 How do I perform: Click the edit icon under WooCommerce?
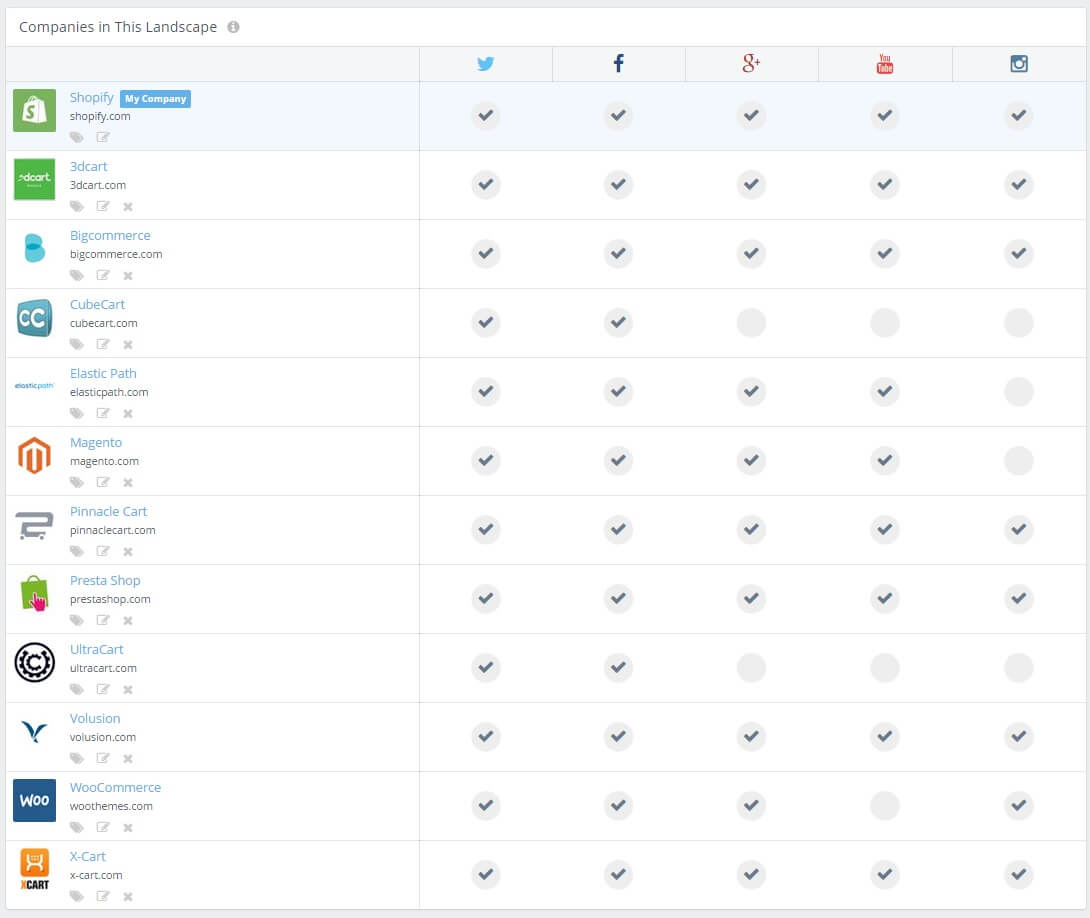(103, 827)
